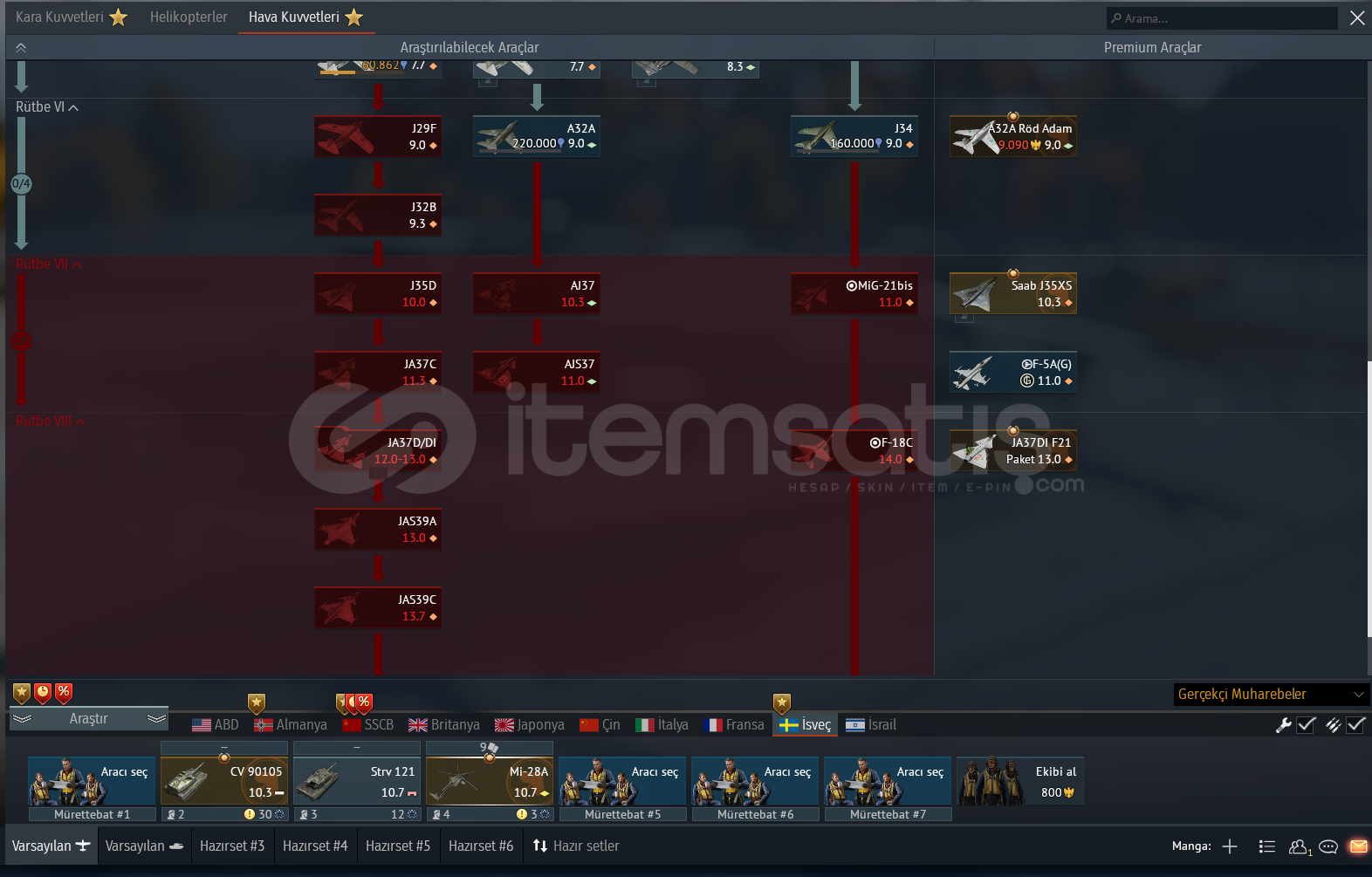Select the Almanya nation tab
This screenshot has height=877, width=1372.
pos(291,725)
